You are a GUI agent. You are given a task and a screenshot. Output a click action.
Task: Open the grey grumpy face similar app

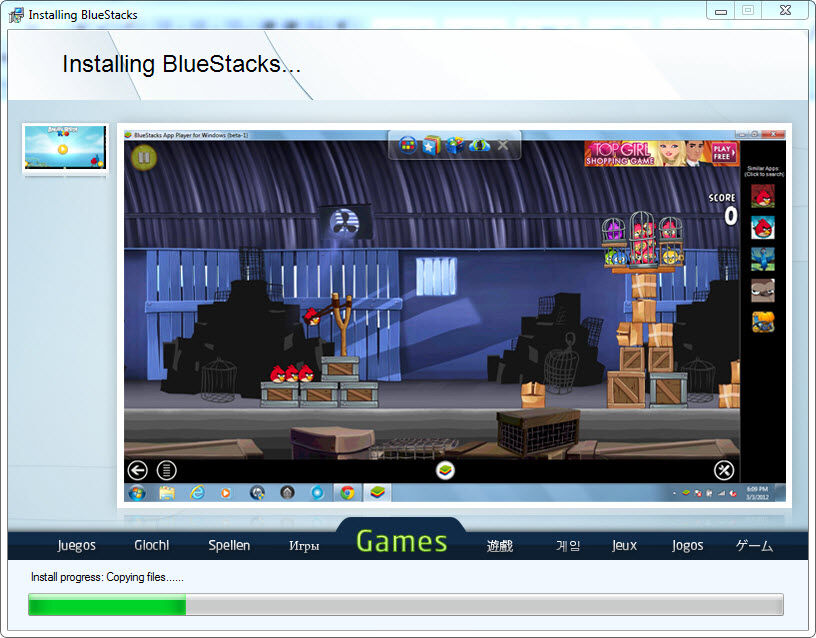point(762,290)
